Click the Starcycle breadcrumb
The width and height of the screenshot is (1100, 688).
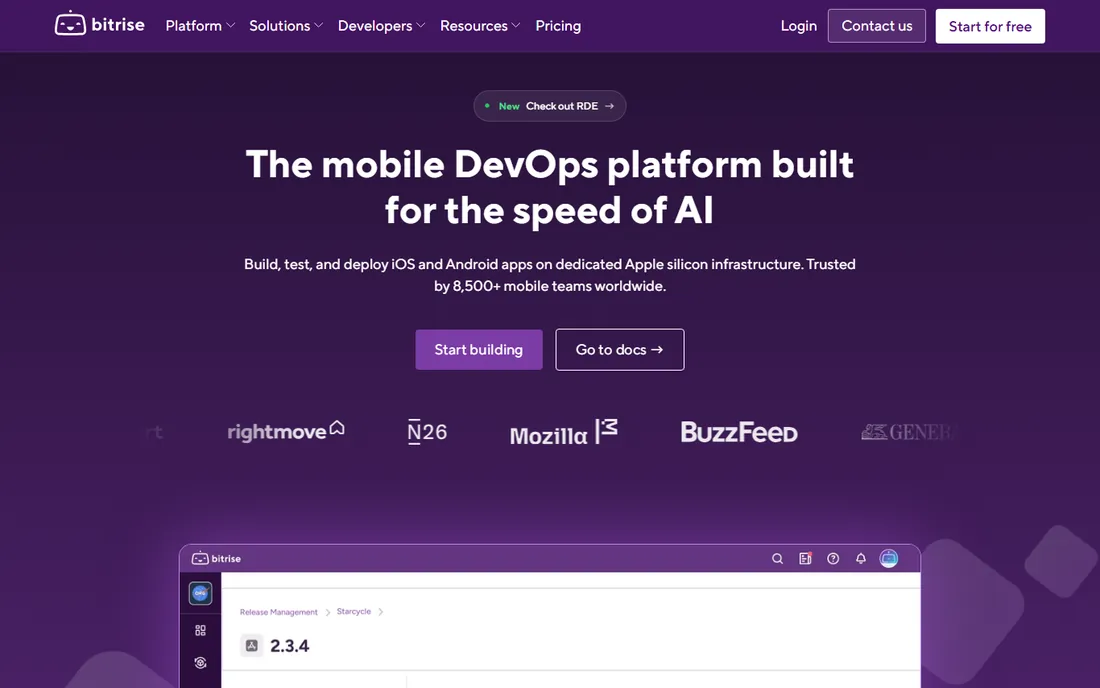click(x=354, y=612)
